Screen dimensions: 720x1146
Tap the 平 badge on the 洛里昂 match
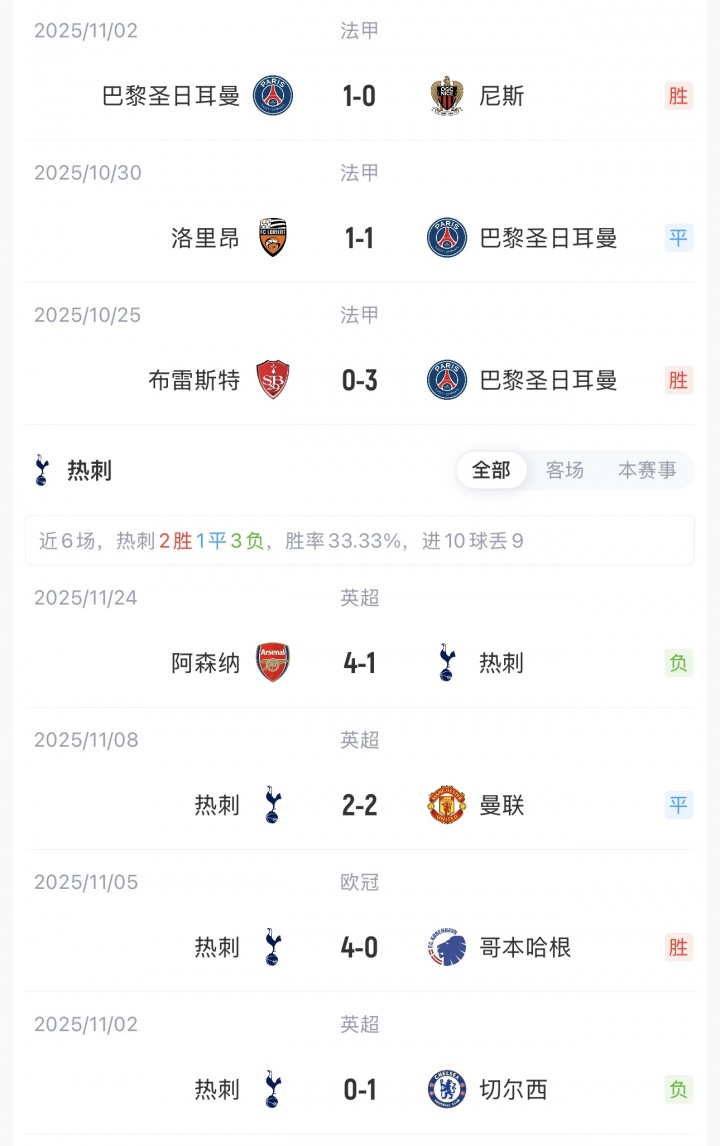click(x=679, y=238)
